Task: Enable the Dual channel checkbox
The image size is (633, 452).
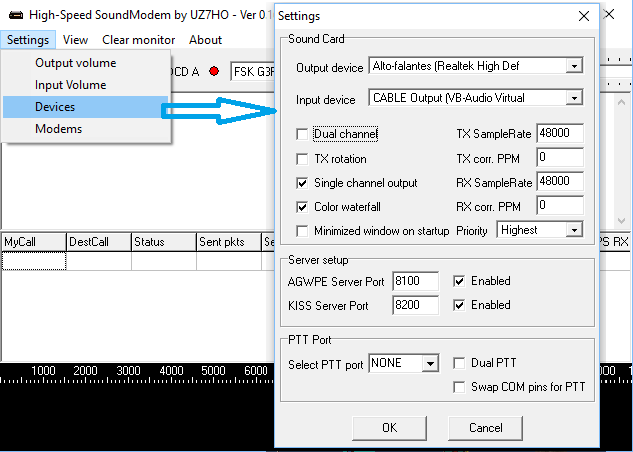Action: coord(302,134)
